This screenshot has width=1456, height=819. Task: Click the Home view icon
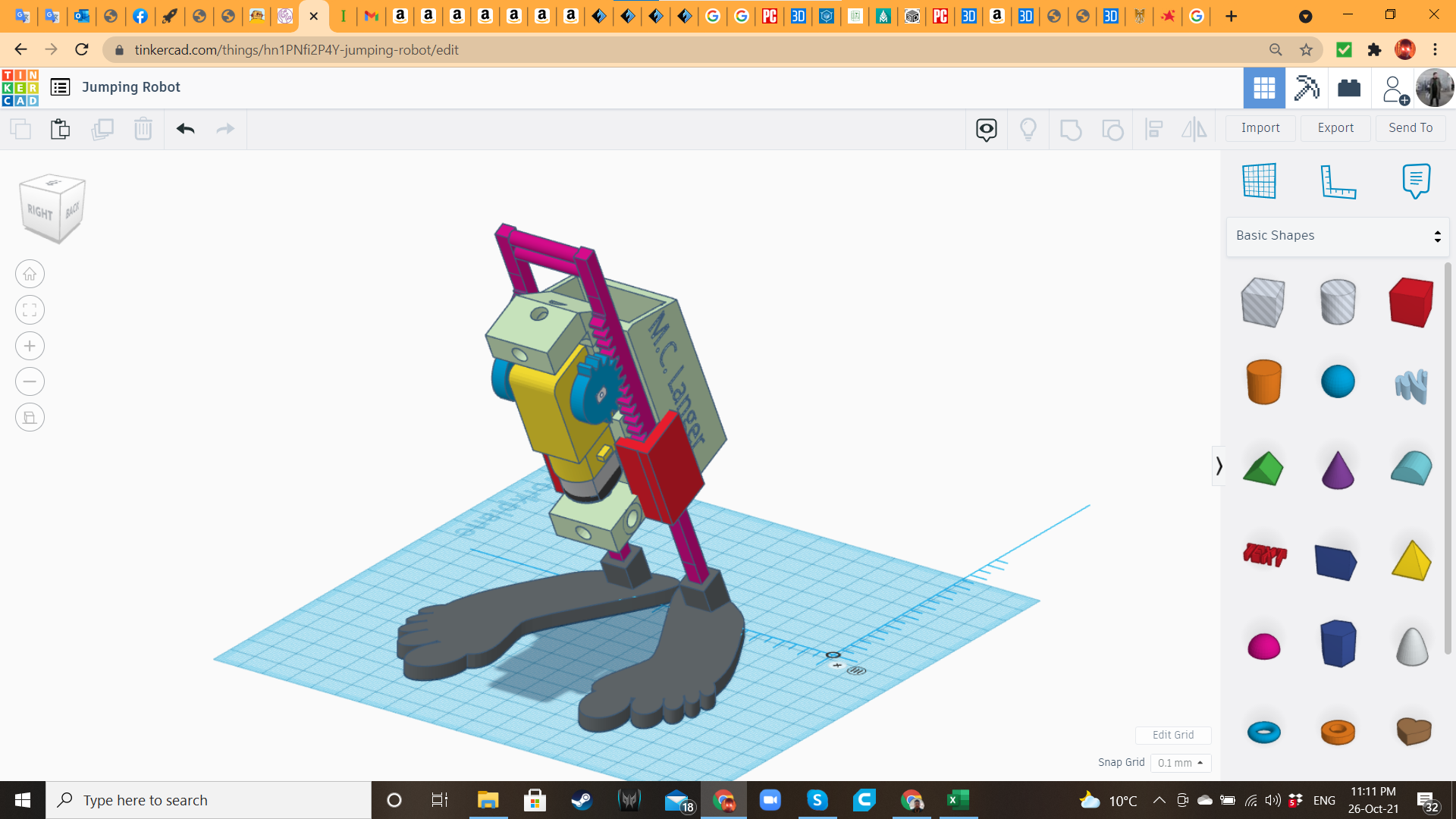point(30,274)
